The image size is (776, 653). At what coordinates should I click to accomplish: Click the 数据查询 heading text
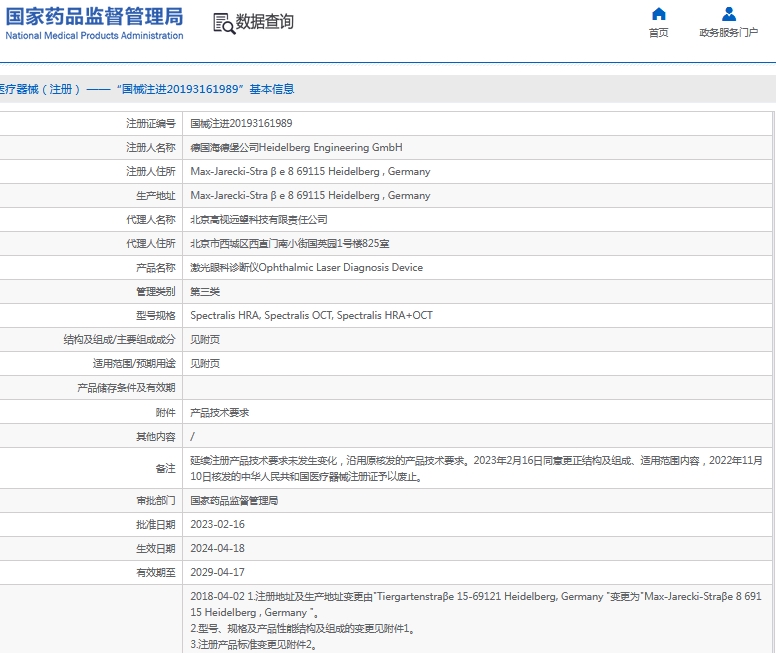[265, 21]
